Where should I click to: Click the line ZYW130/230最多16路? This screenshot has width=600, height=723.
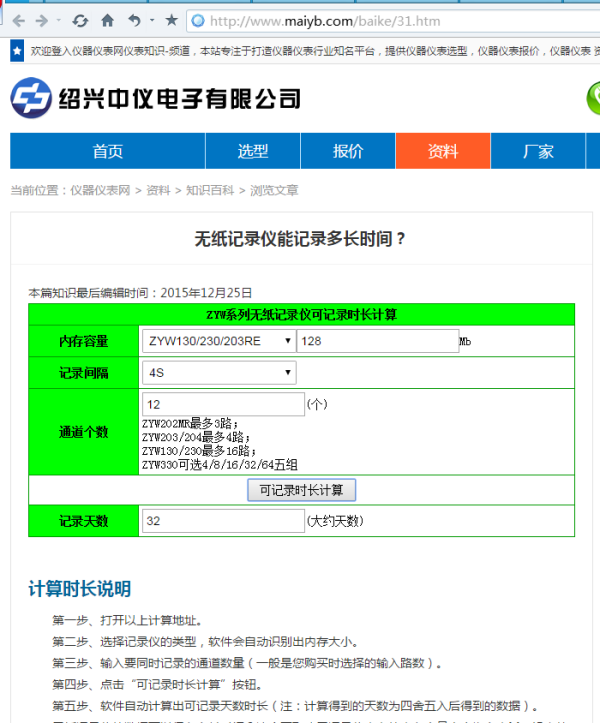click(199, 451)
